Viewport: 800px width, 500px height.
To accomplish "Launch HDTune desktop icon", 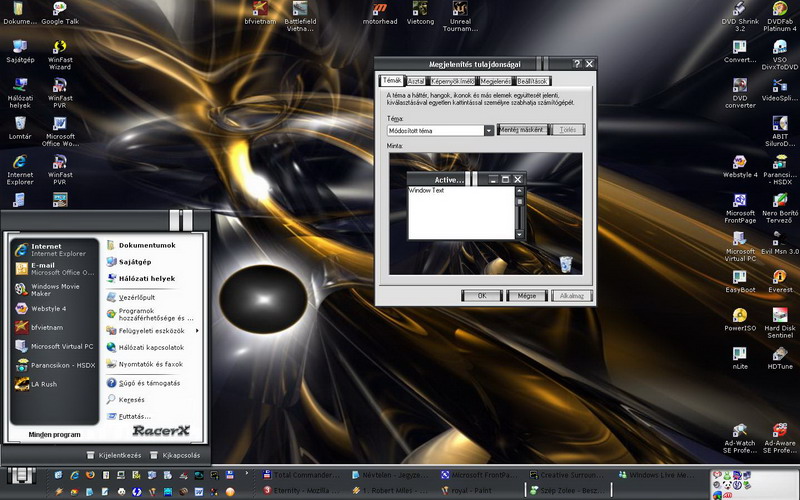I will [x=780, y=358].
